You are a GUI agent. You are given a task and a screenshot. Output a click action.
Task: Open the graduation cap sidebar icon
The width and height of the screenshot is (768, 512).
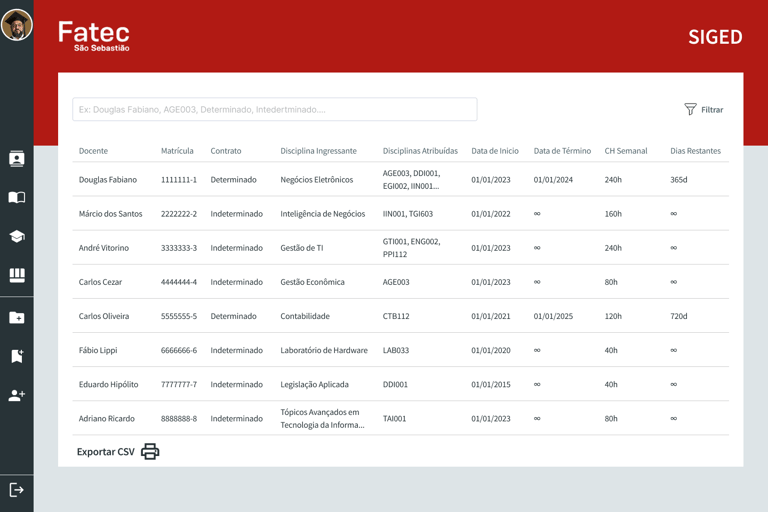click(x=17, y=236)
